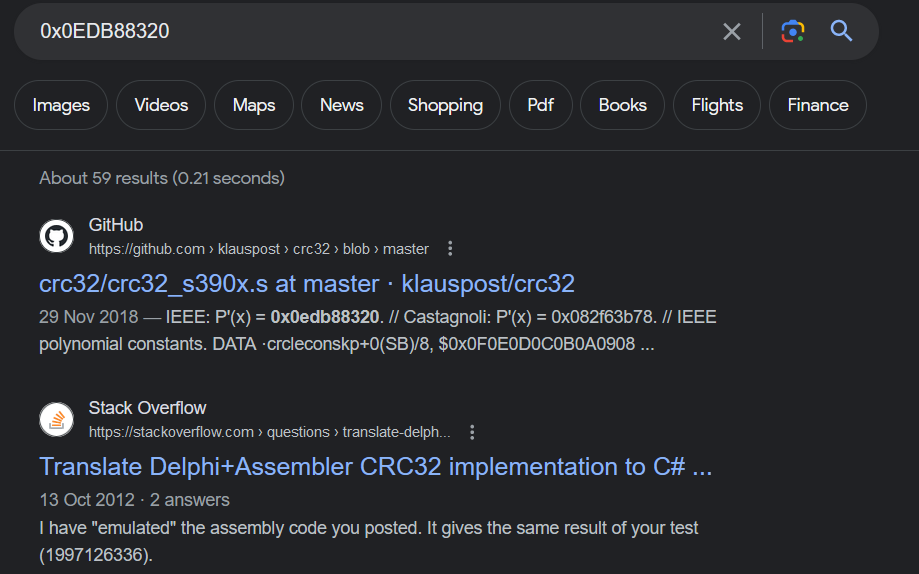Click the Stack Overflow favicon icon
919x574 pixels.
(x=57, y=420)
